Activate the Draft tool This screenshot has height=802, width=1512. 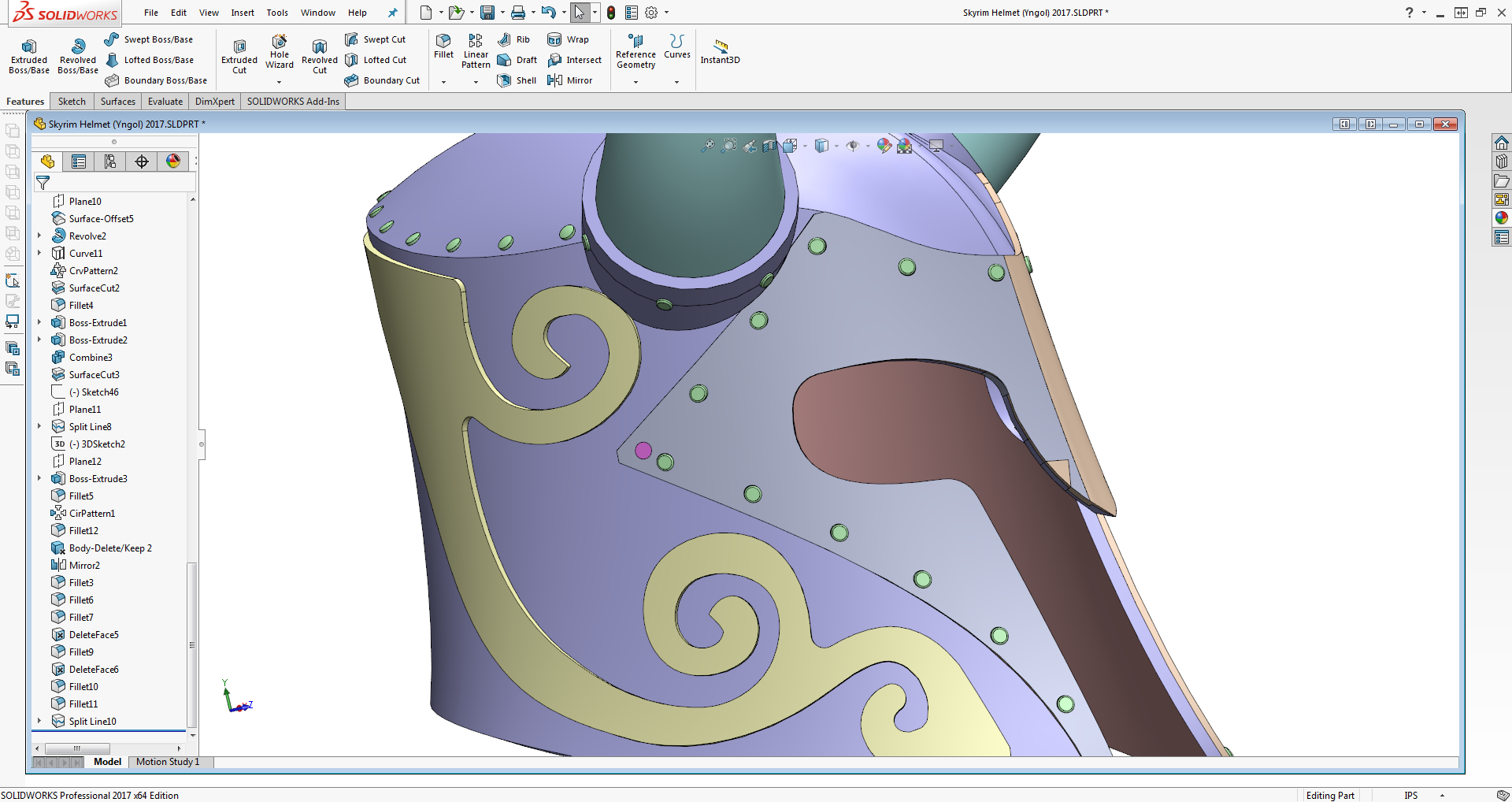517,60
